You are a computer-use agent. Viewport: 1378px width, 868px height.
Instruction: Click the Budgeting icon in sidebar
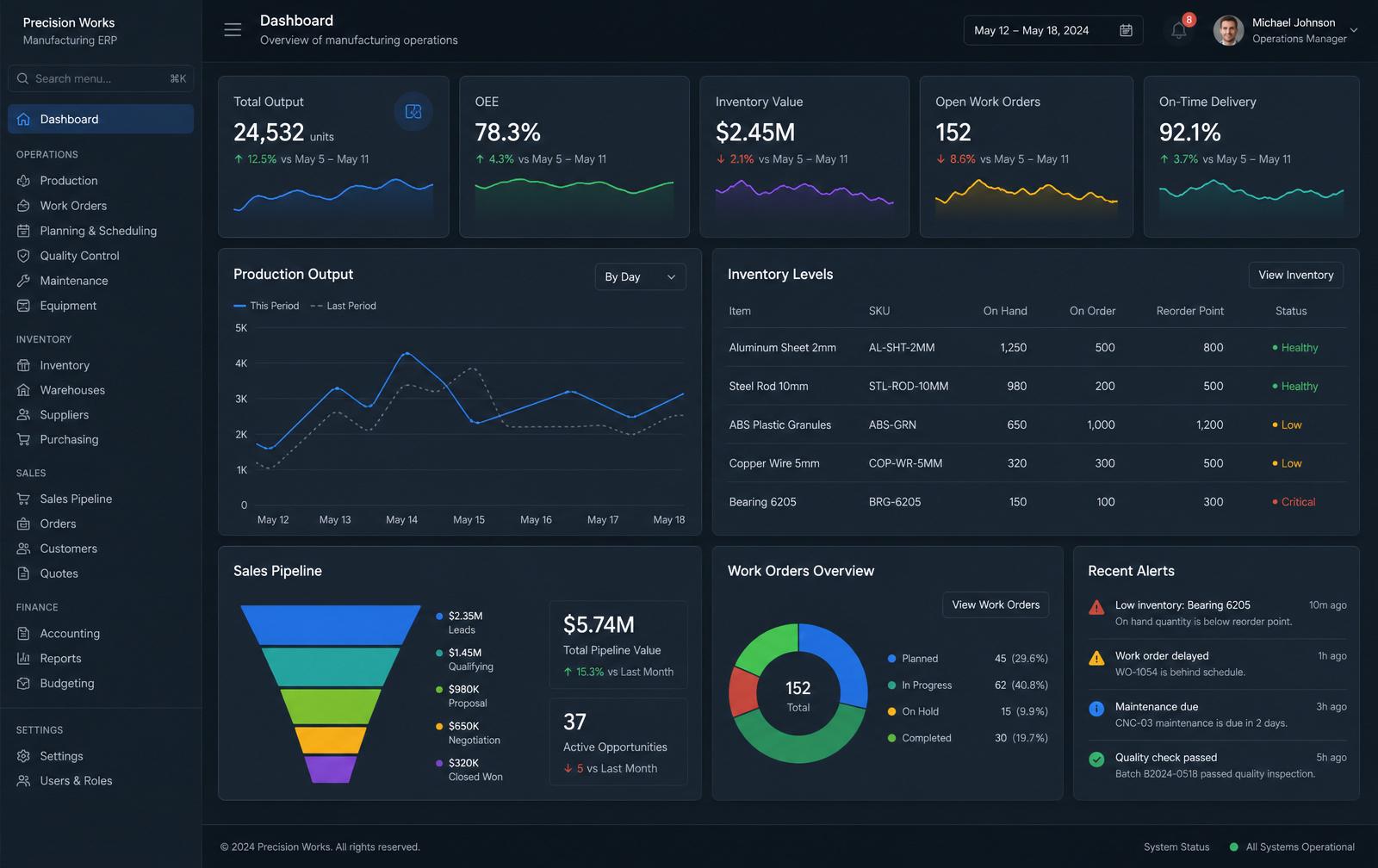coord(24,684)
